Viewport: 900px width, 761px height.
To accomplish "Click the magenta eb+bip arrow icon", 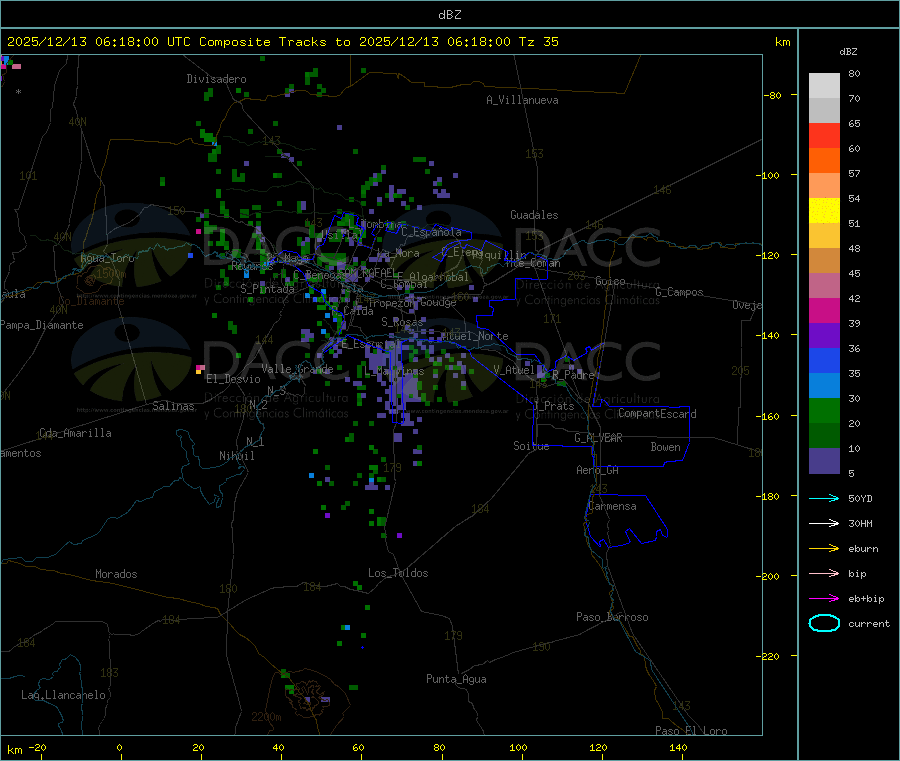I will [x=824, y=598].
